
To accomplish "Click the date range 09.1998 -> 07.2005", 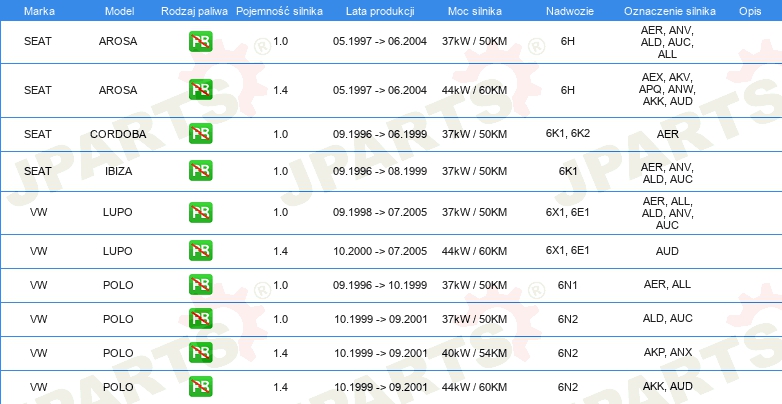I will coord(380,212).
